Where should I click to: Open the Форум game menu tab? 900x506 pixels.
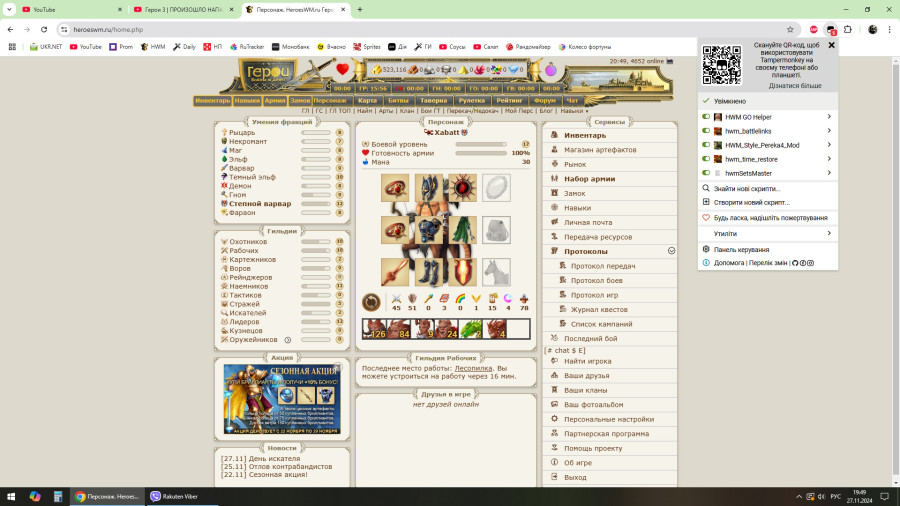(545, 101)
